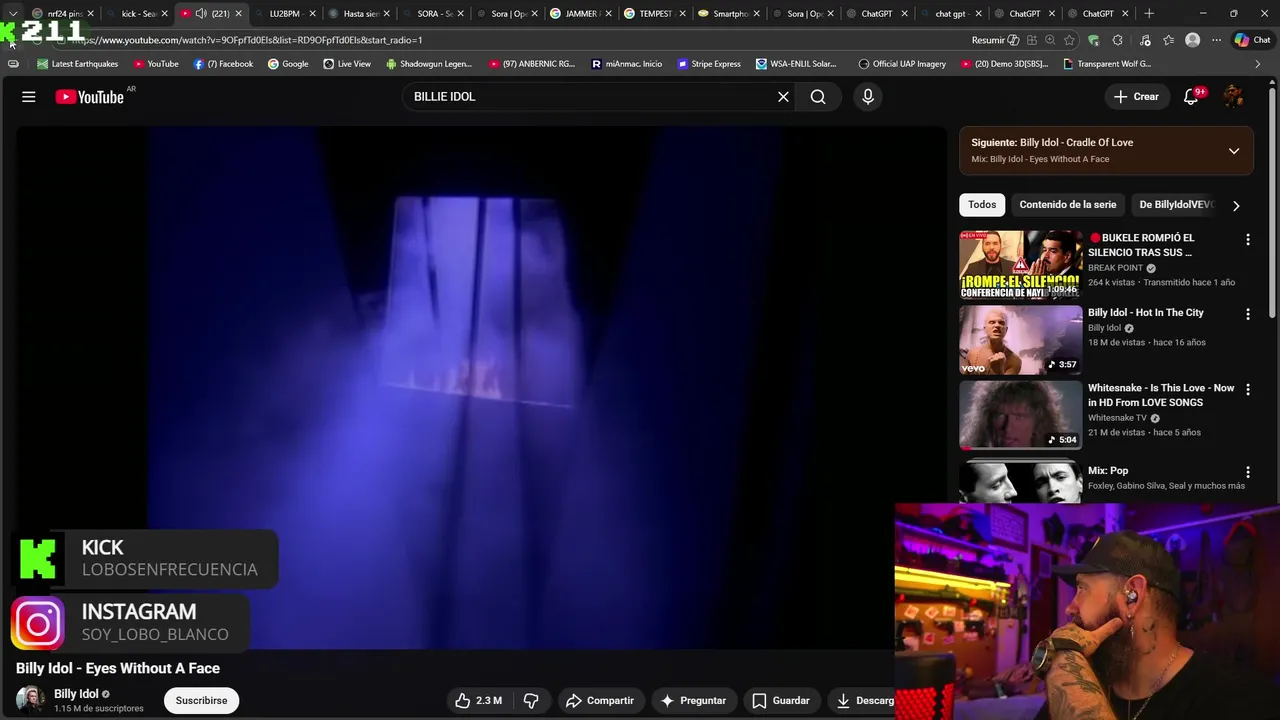
Task: Open options for BUKELE ROMPIÓ EL SILENCIO video
Action: pos(1247,240)
